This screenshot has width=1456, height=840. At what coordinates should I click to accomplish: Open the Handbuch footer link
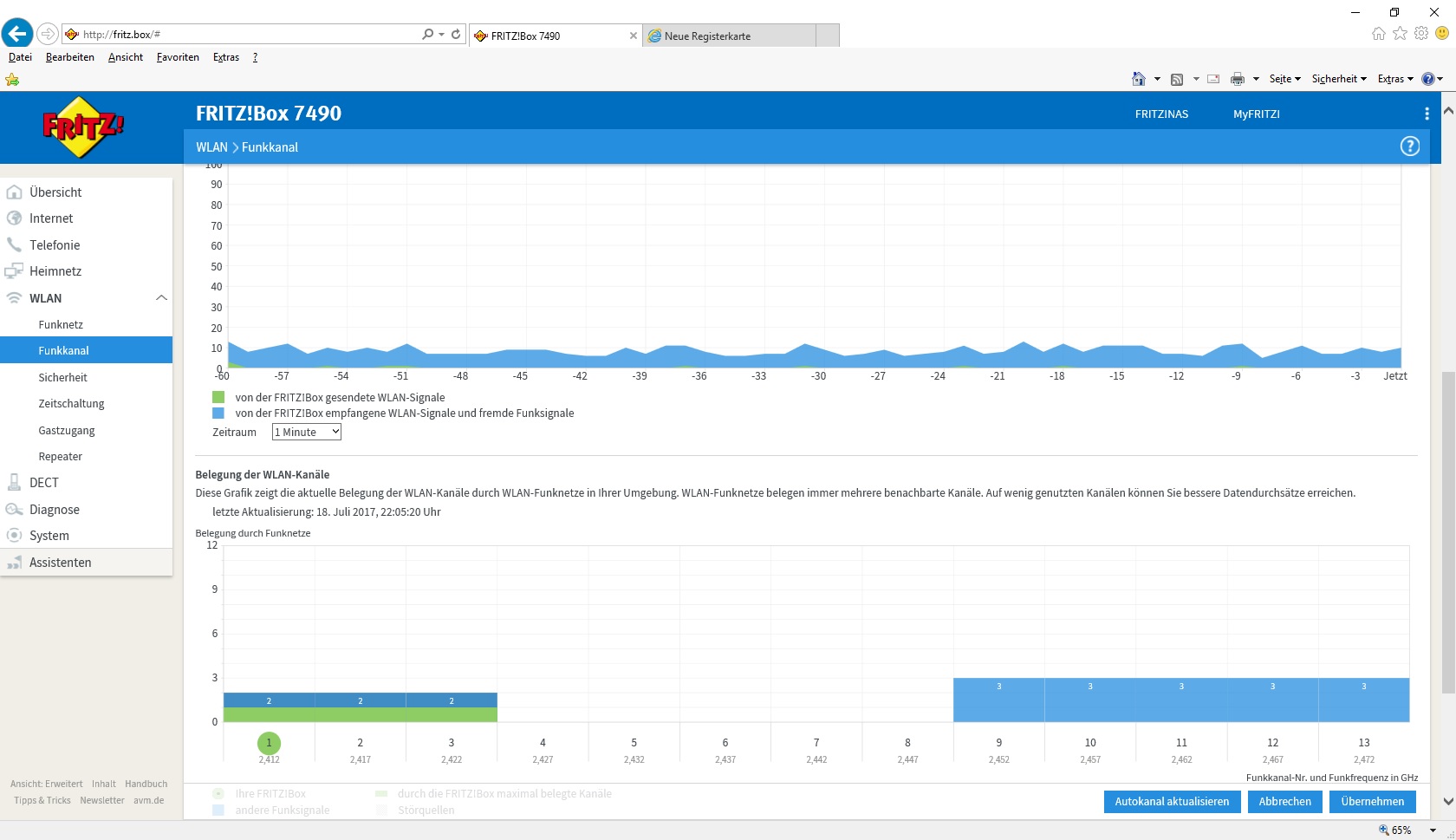[146, 784]
